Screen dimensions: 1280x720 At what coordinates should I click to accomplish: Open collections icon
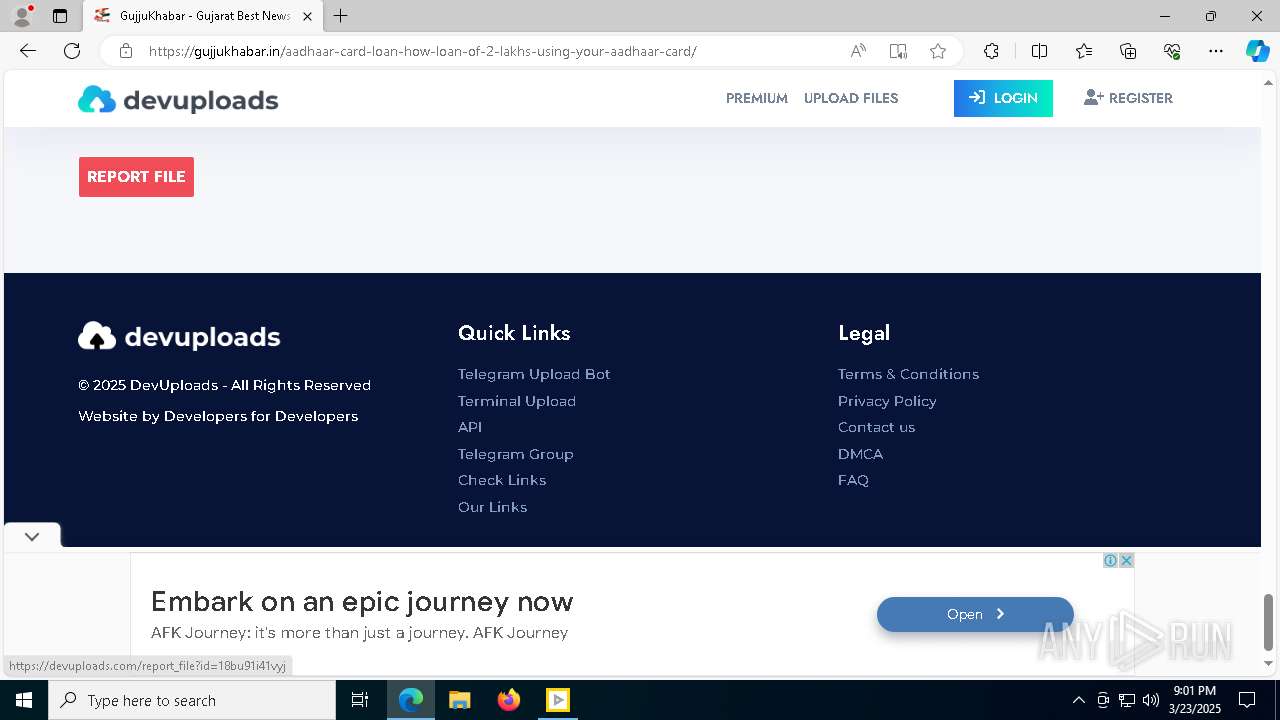[x=1128, y=51]
